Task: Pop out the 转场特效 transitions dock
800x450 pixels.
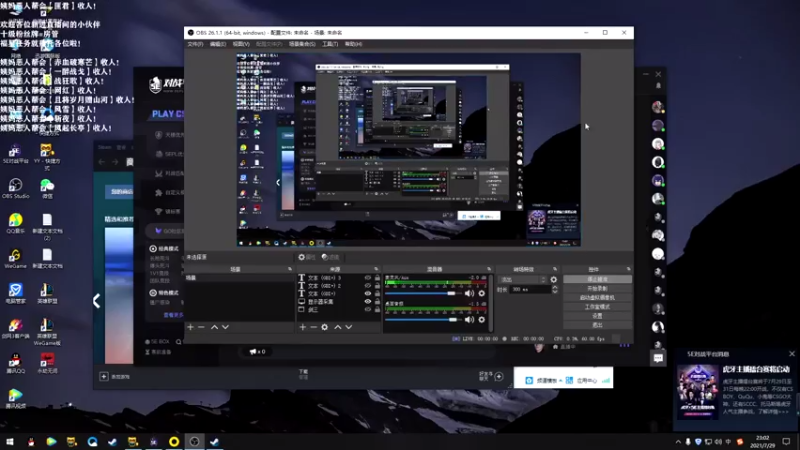Action: click(x=555, y=269)
